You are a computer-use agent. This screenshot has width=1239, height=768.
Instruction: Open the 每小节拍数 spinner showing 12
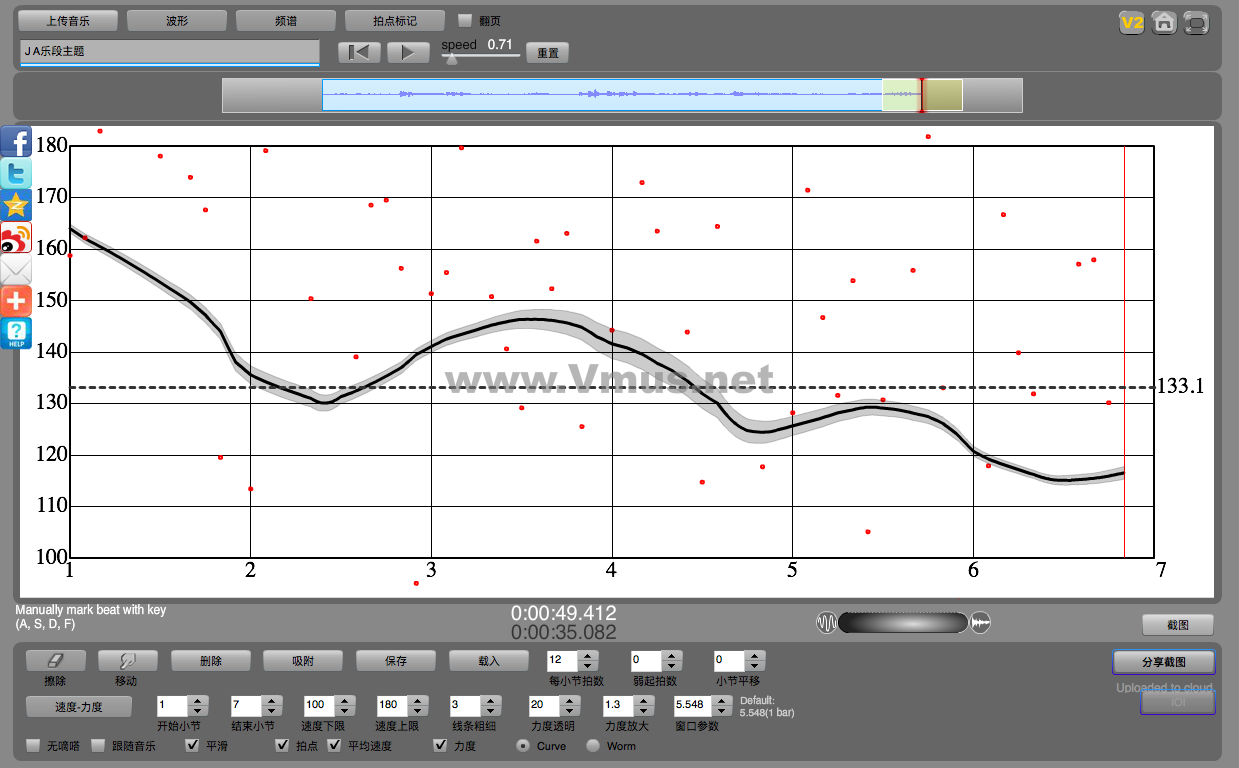click(588, 661)
